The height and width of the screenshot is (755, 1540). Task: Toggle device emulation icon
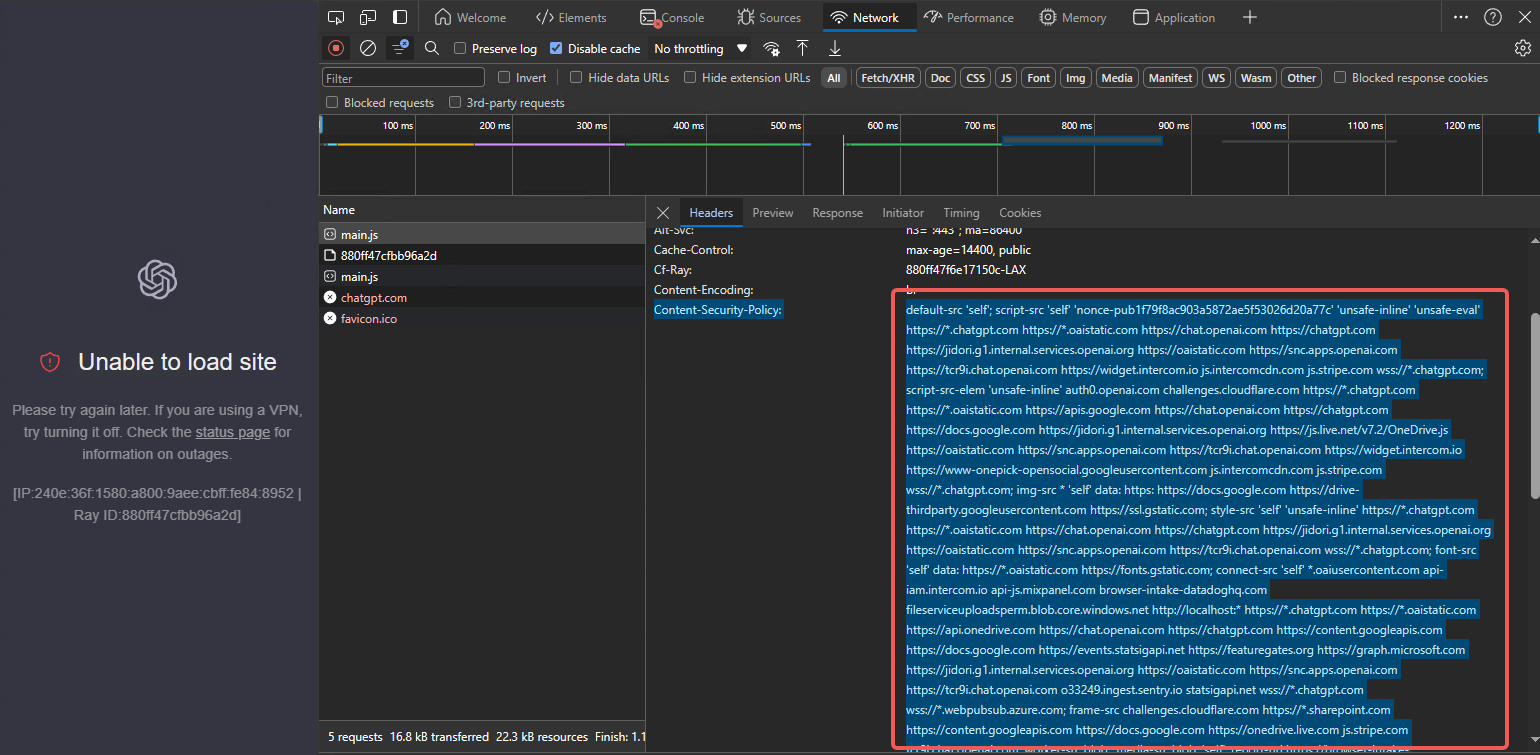click(x=368, y=17)
